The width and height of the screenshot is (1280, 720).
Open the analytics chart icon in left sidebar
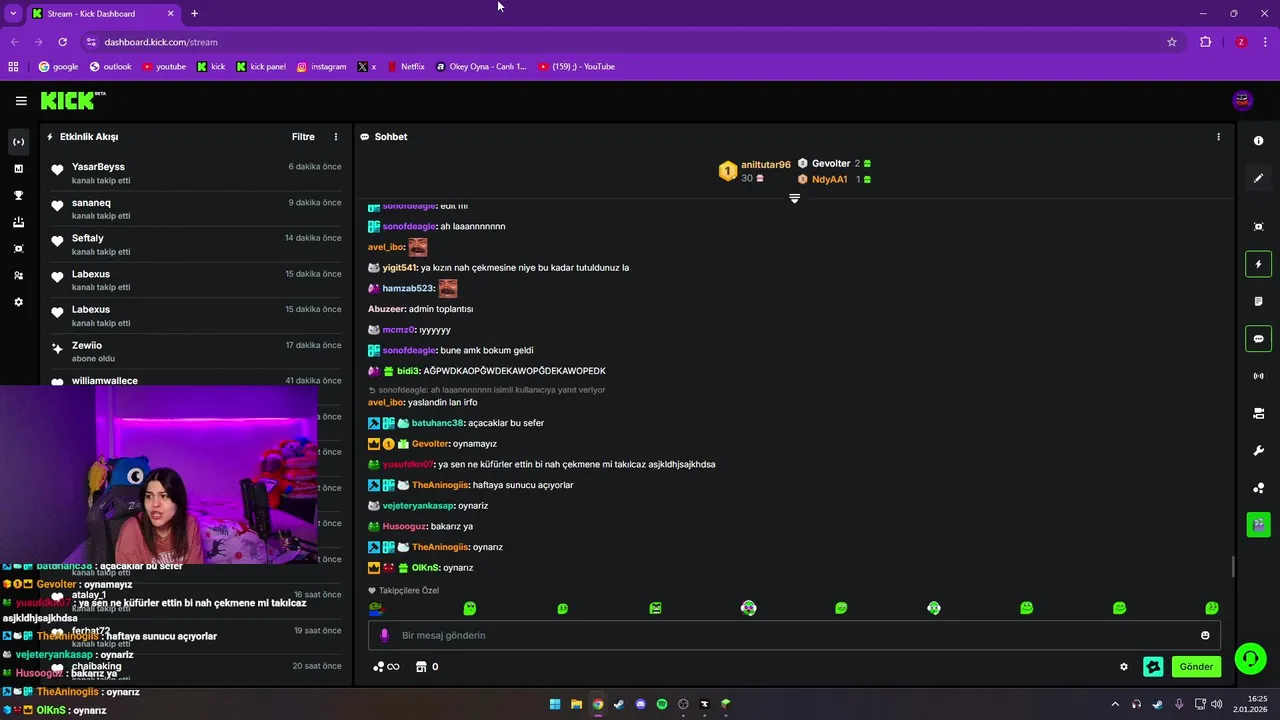[x=18, y=169]
